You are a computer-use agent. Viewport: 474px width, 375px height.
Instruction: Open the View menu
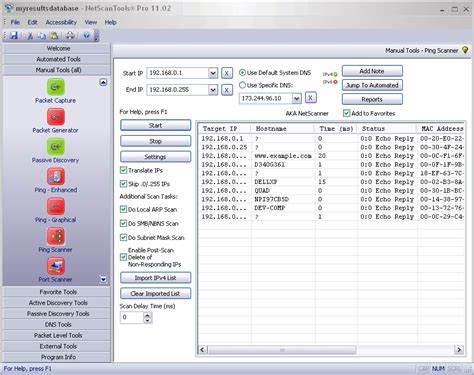click(91, 22)
